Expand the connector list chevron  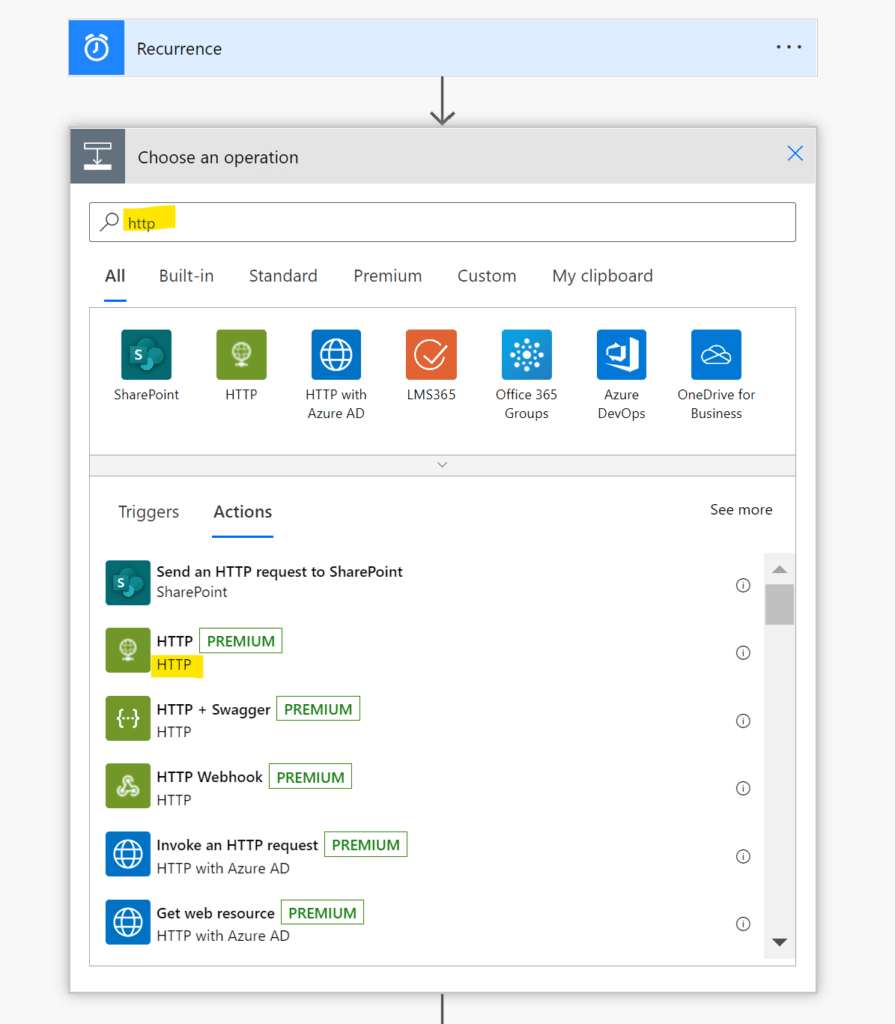[x=442, y=465]
